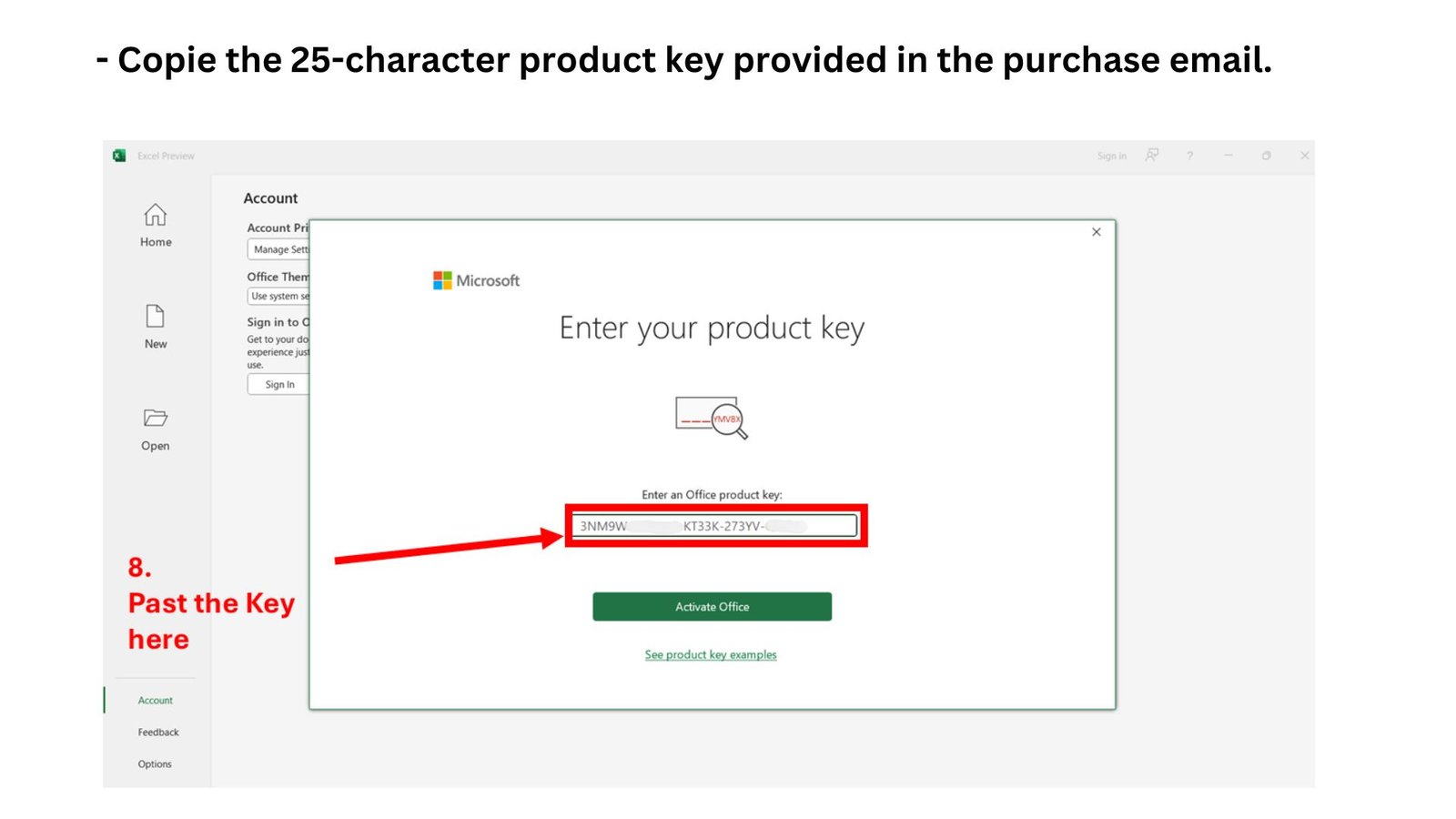Select the New label in sidebar
Image resolution: width=1456 pixels, height=819 pixels.
coord(155,344)
